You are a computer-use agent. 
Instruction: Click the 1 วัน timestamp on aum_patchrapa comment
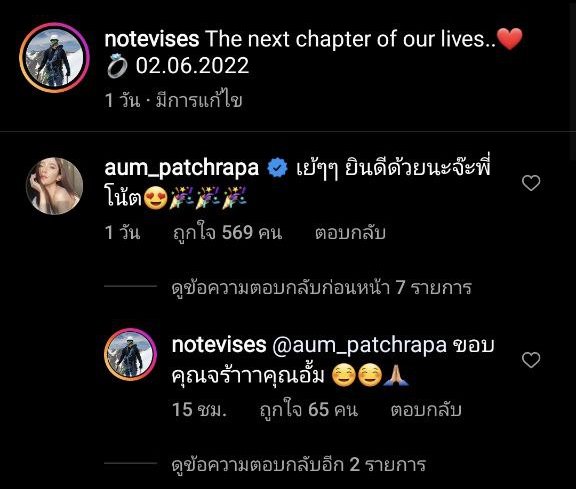122,233
